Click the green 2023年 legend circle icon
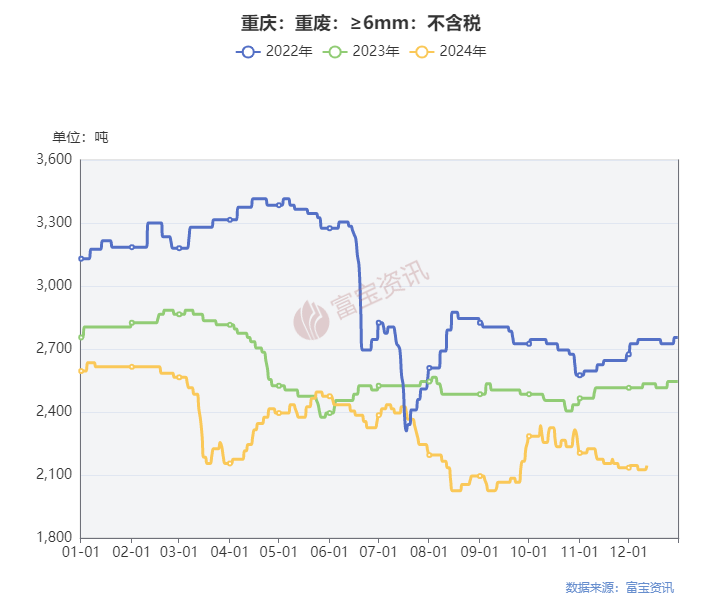The image size is (722, 600). (x=335, y=52)
